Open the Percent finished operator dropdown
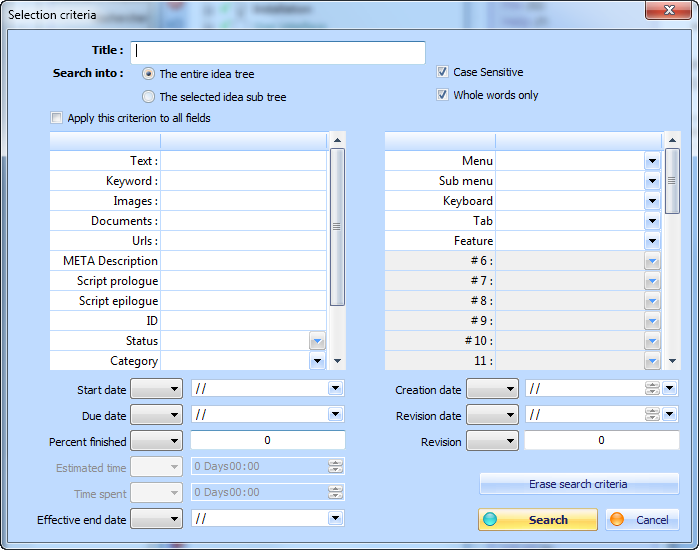 (156, 441)
